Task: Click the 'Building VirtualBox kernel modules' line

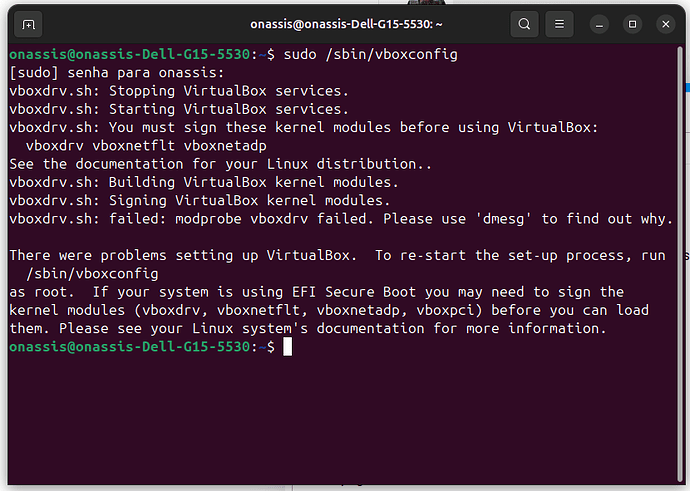Action: (204, 181)
